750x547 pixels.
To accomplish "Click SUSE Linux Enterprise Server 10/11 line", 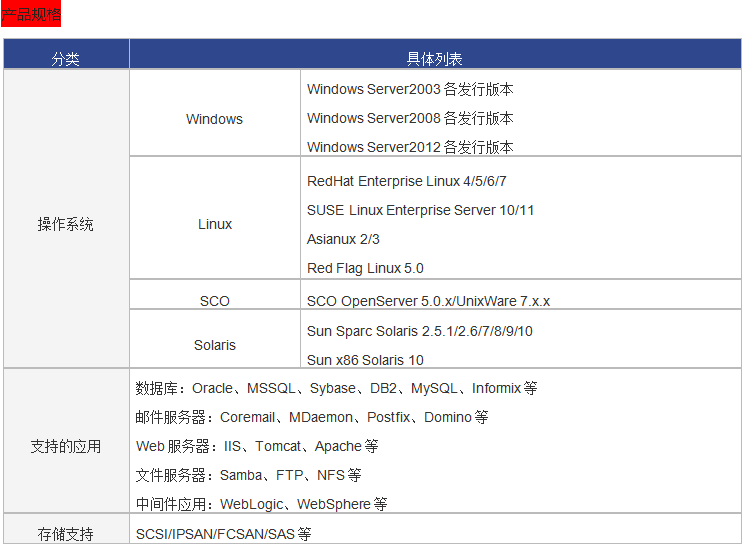I will pyautogui.click(x=420, y=210).
